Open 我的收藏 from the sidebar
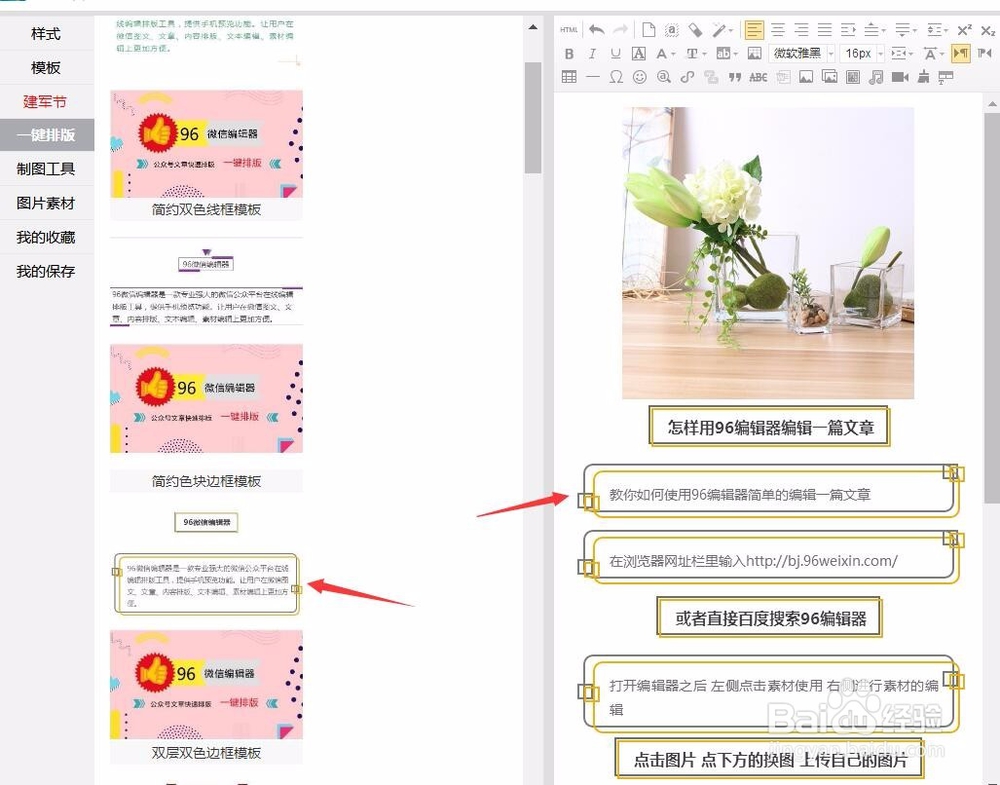This screenshot has height=785, width=1000. (x=46, y=237)
